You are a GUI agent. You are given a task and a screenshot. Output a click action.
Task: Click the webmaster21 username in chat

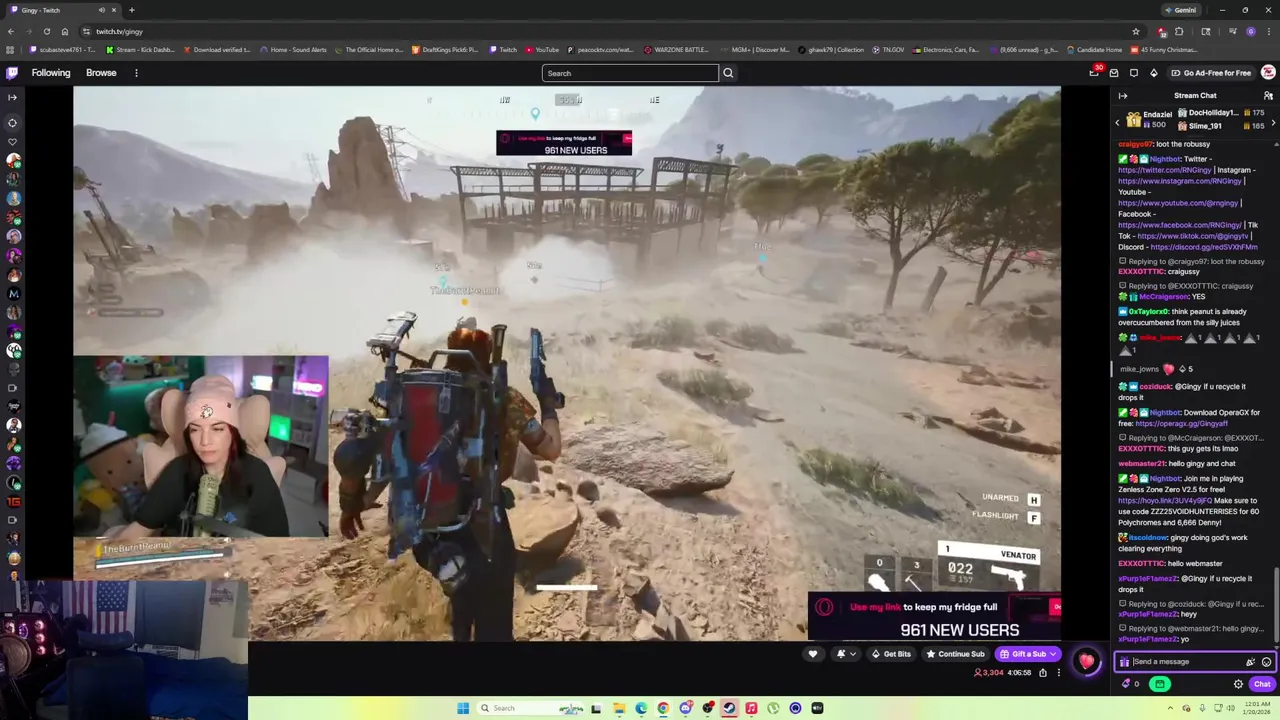point(1143,464)
